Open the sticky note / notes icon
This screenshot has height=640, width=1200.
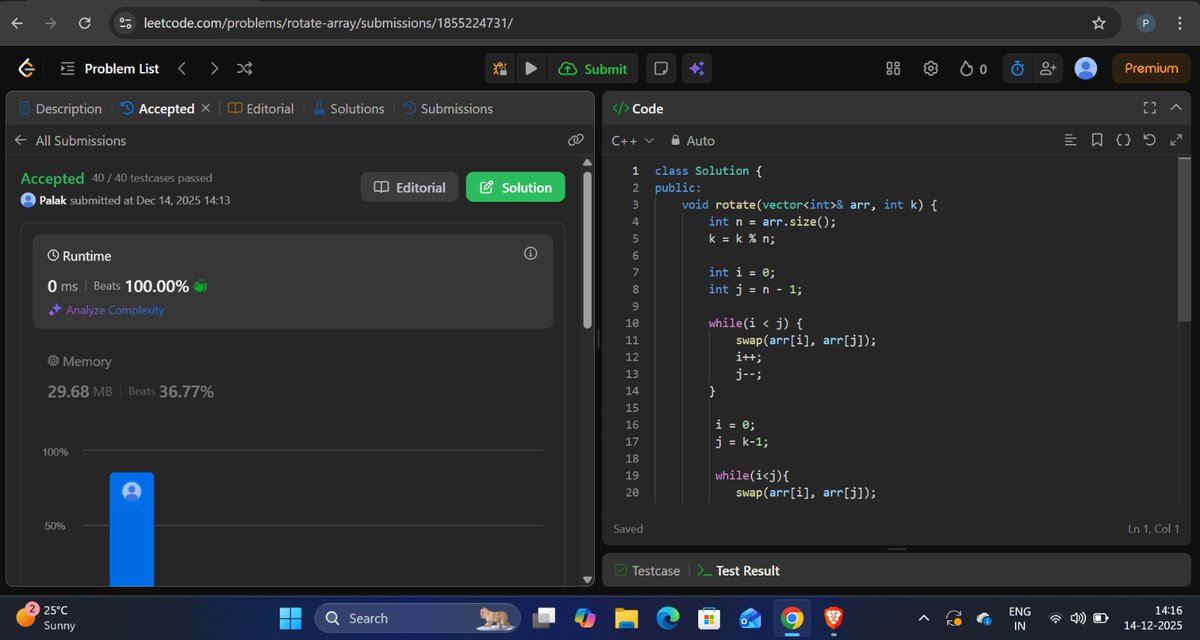(x=660, y=68)
